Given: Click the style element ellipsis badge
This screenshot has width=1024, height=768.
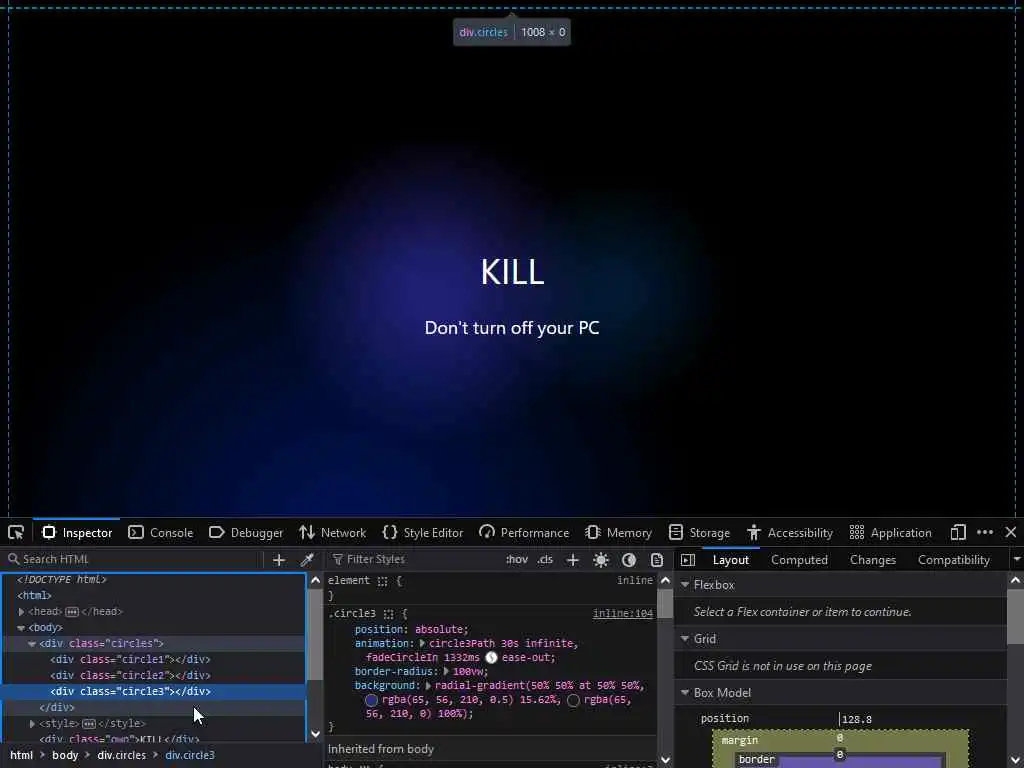Looking at the screenshot, I should (x=89, y=724).
